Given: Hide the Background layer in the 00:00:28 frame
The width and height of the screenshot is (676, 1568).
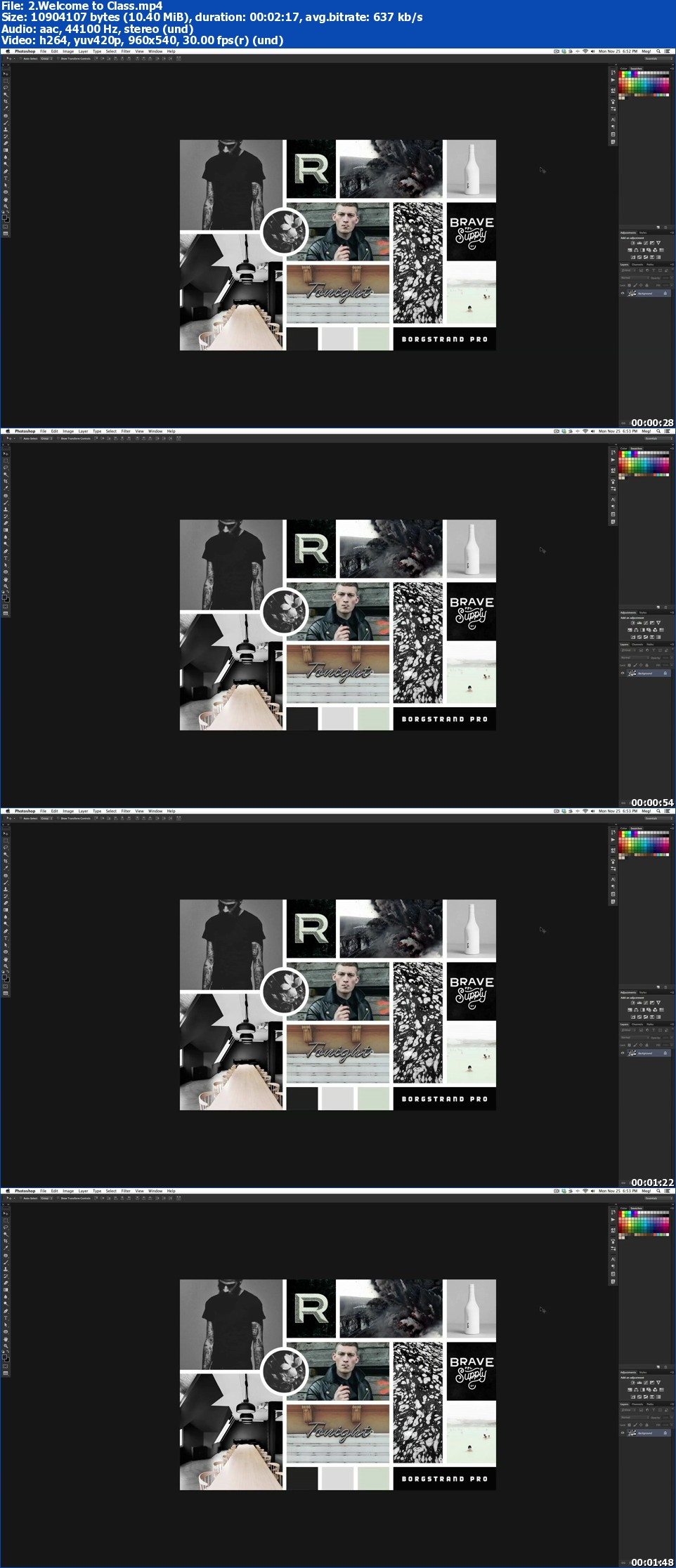Looking at the screenshot, I should point(623,294).
